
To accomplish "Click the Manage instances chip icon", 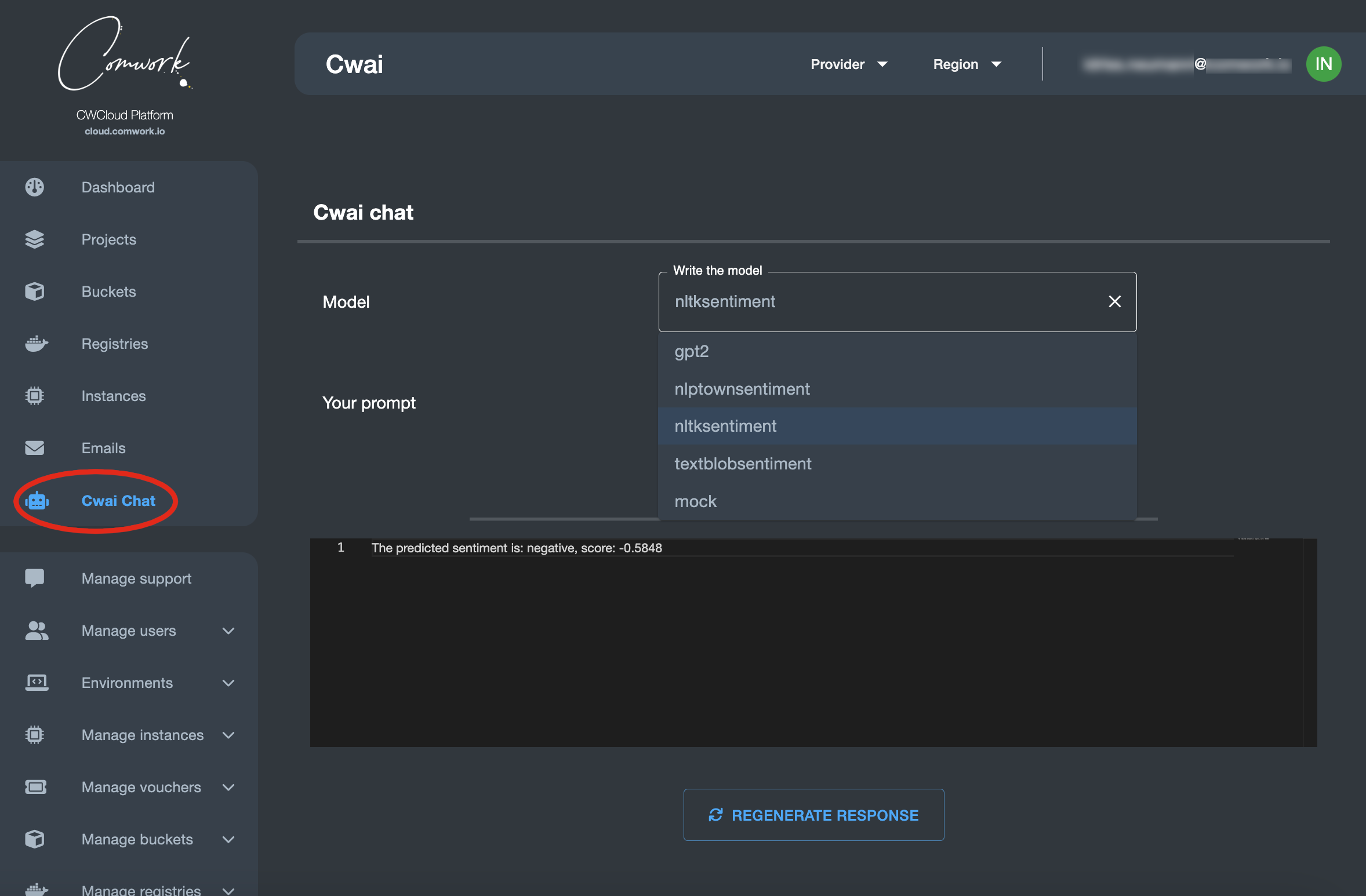I will (35, 735).
